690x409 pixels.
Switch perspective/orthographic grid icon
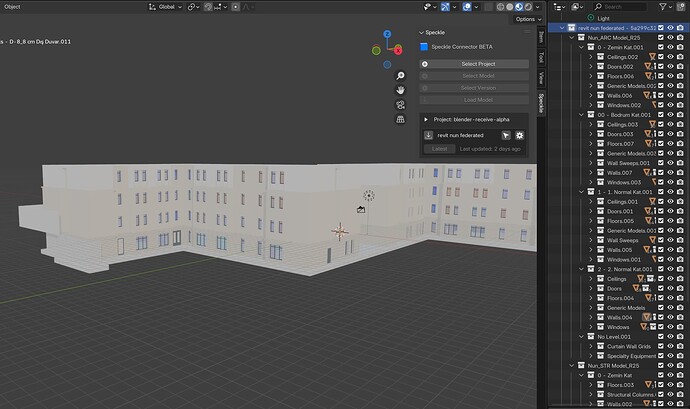pos(400,119)
